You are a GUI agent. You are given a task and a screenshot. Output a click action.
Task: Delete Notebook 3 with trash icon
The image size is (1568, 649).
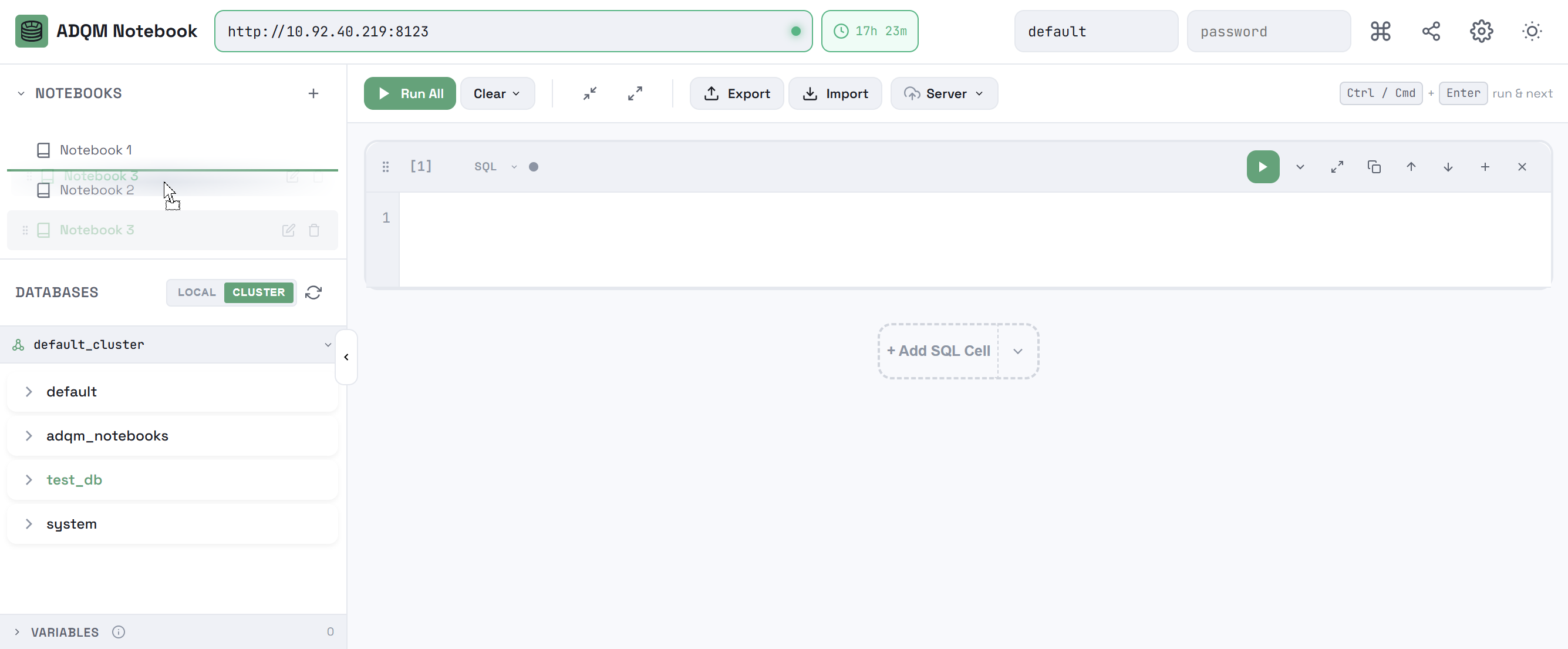(x=314, y=230)
